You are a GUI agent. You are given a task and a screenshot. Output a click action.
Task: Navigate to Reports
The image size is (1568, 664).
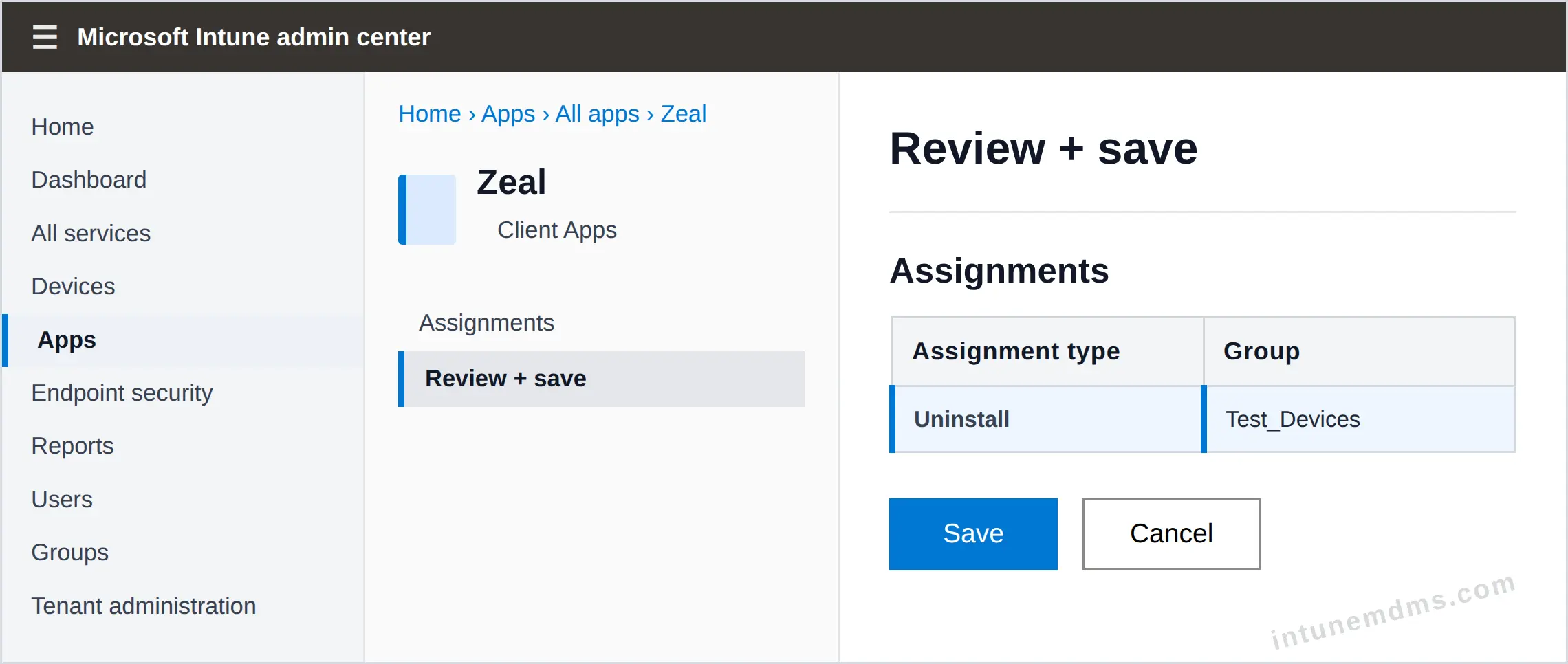(x=72, y=445)
